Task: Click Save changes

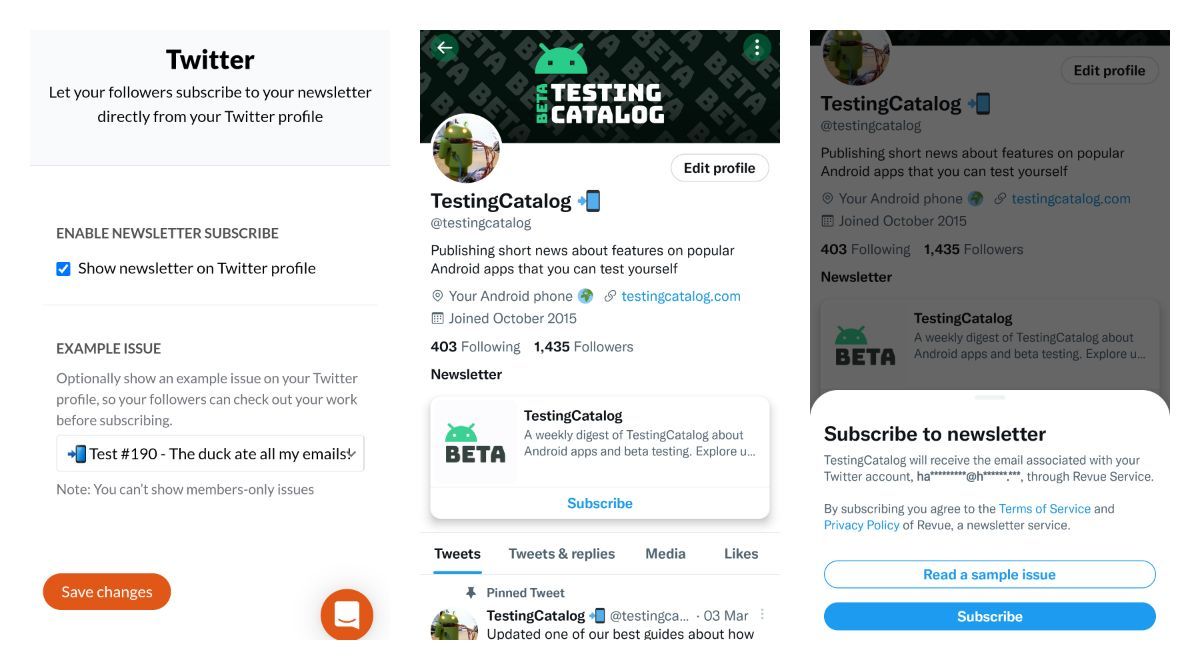Action: pyautogui.click(x=105, y=591)
